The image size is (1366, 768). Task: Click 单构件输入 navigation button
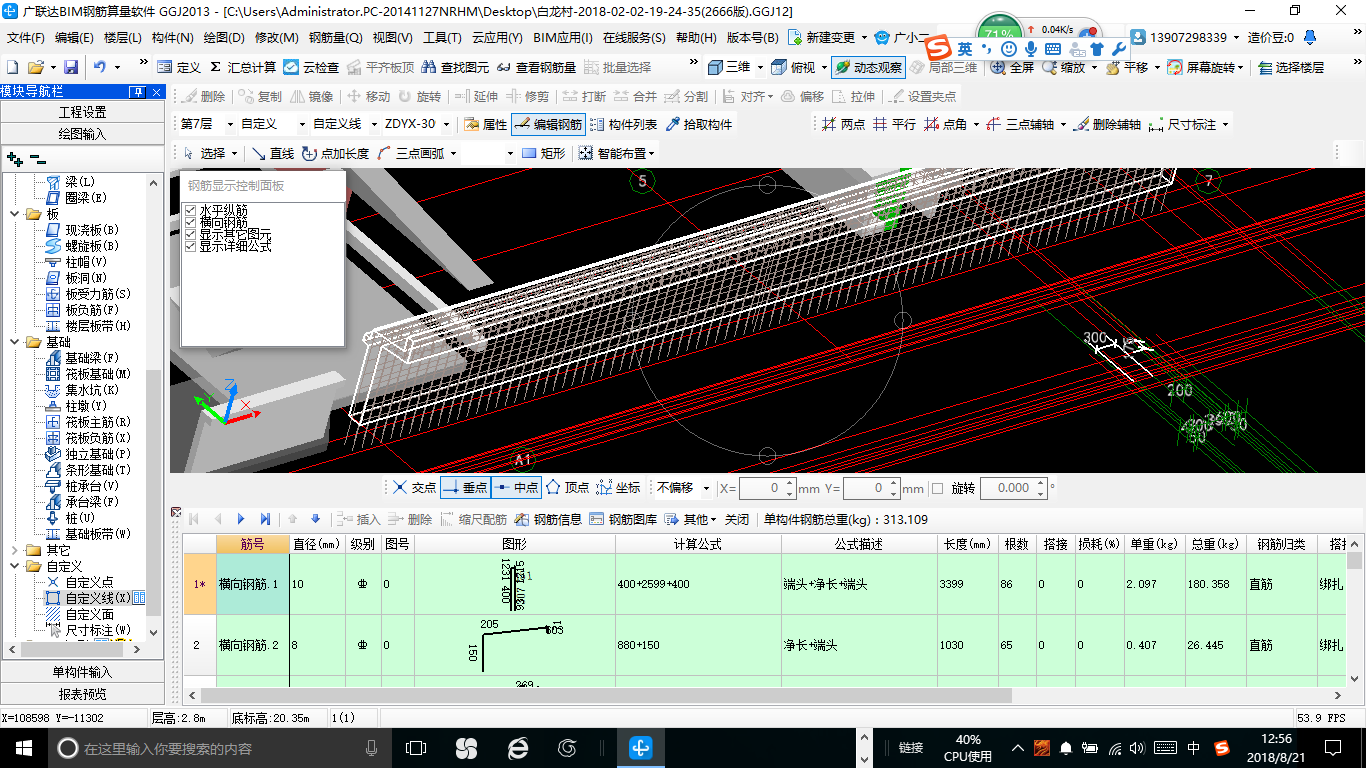coord(82,672)
